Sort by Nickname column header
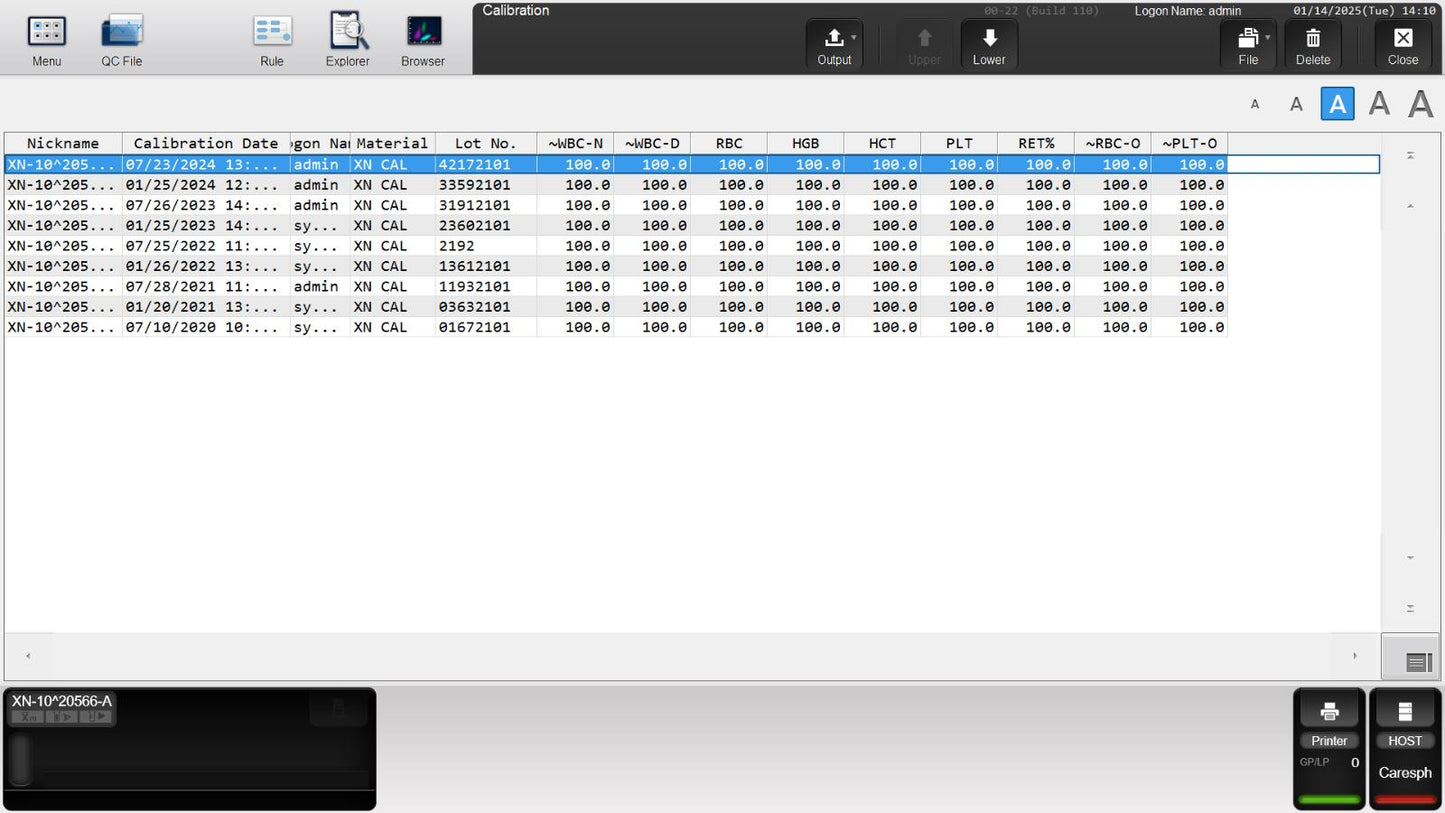 [x=63, y=143]
